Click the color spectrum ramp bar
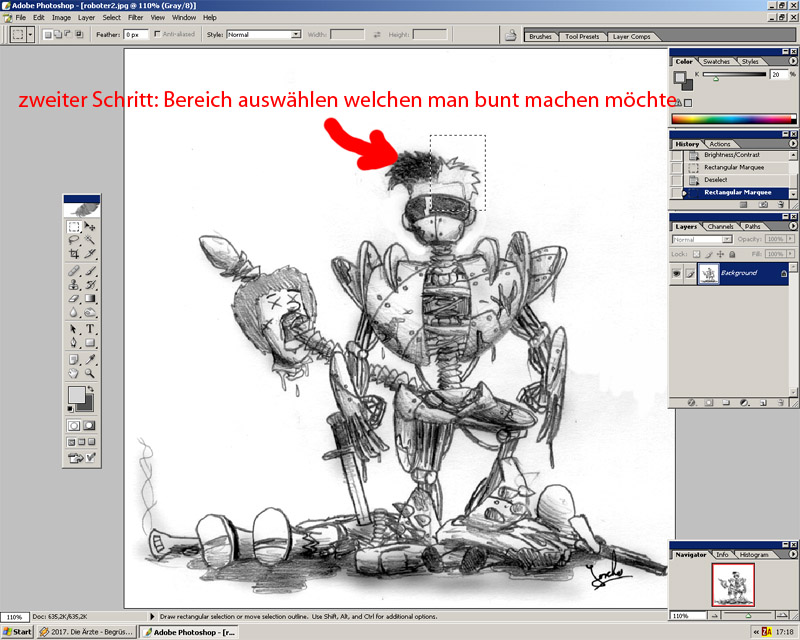Image resolution: width=800 pixels, height=640 pixels. [731, 119]
